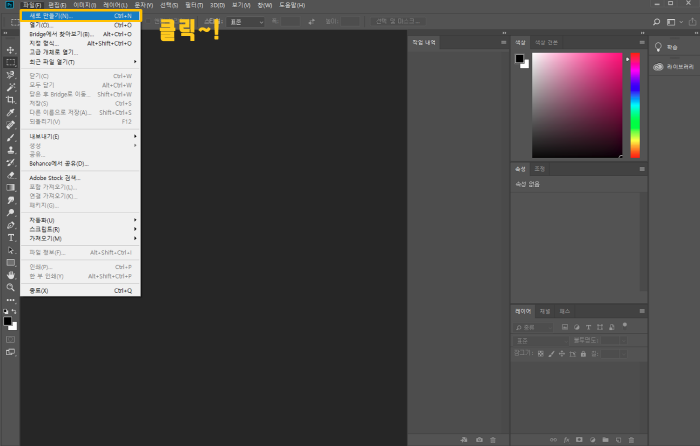Select the Lasso tool
The height and width of the screenshot is (446, 700).
(x=10, y=75)
